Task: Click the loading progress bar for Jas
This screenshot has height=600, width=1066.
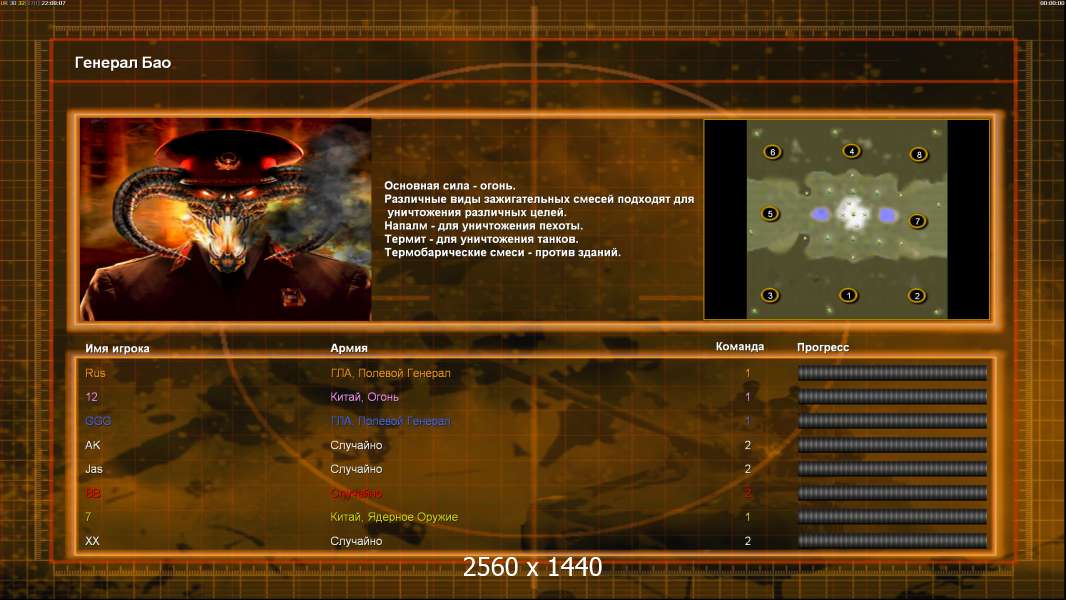Action: [892, 469]
